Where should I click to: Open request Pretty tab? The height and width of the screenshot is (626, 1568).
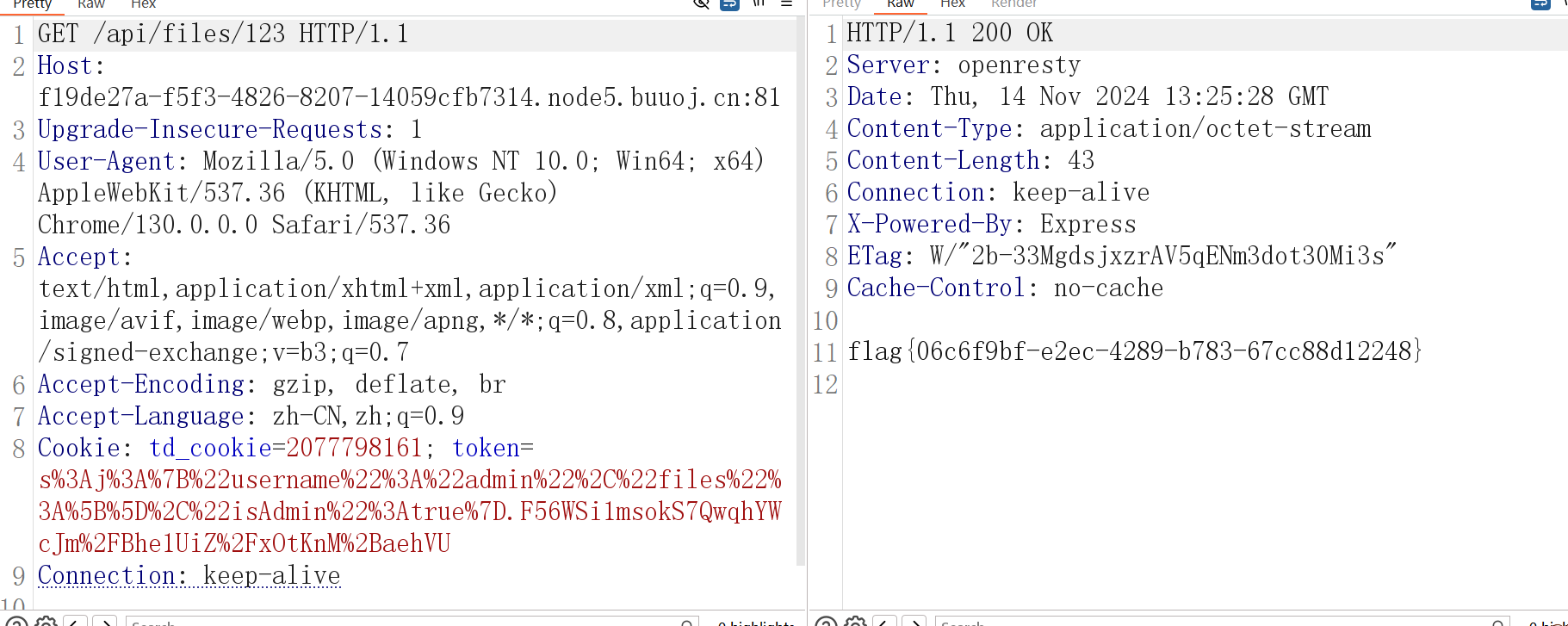pyautogui.click(x=32, y=4)
